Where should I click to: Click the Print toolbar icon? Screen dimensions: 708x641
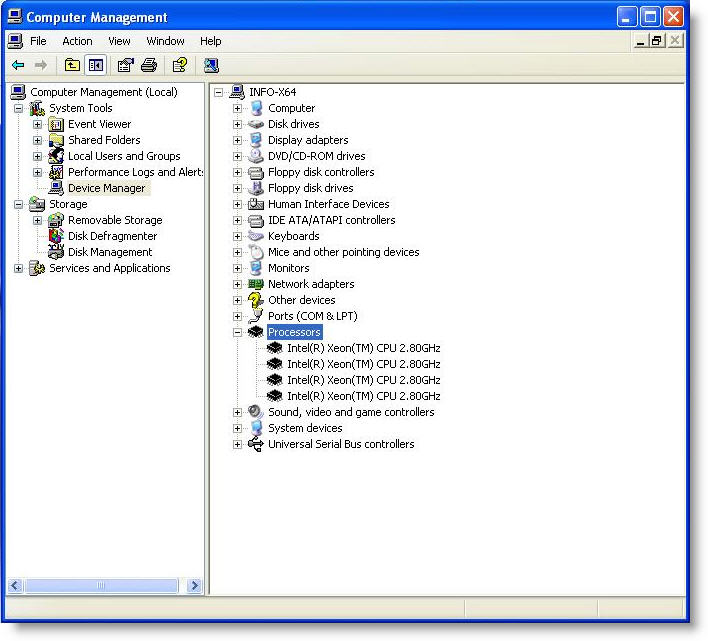(x=149, y=65)
